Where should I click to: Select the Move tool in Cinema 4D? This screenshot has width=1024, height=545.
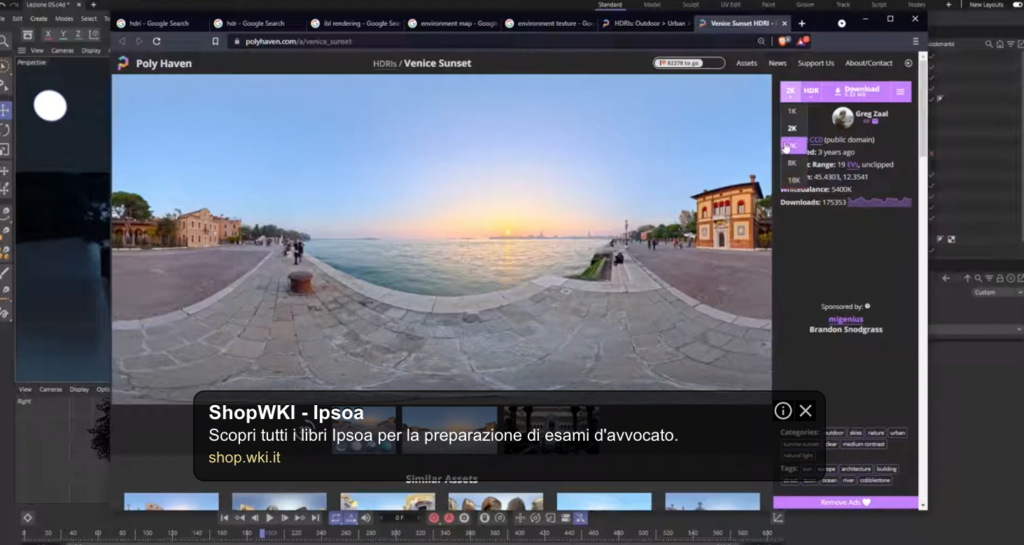point(5,109)
